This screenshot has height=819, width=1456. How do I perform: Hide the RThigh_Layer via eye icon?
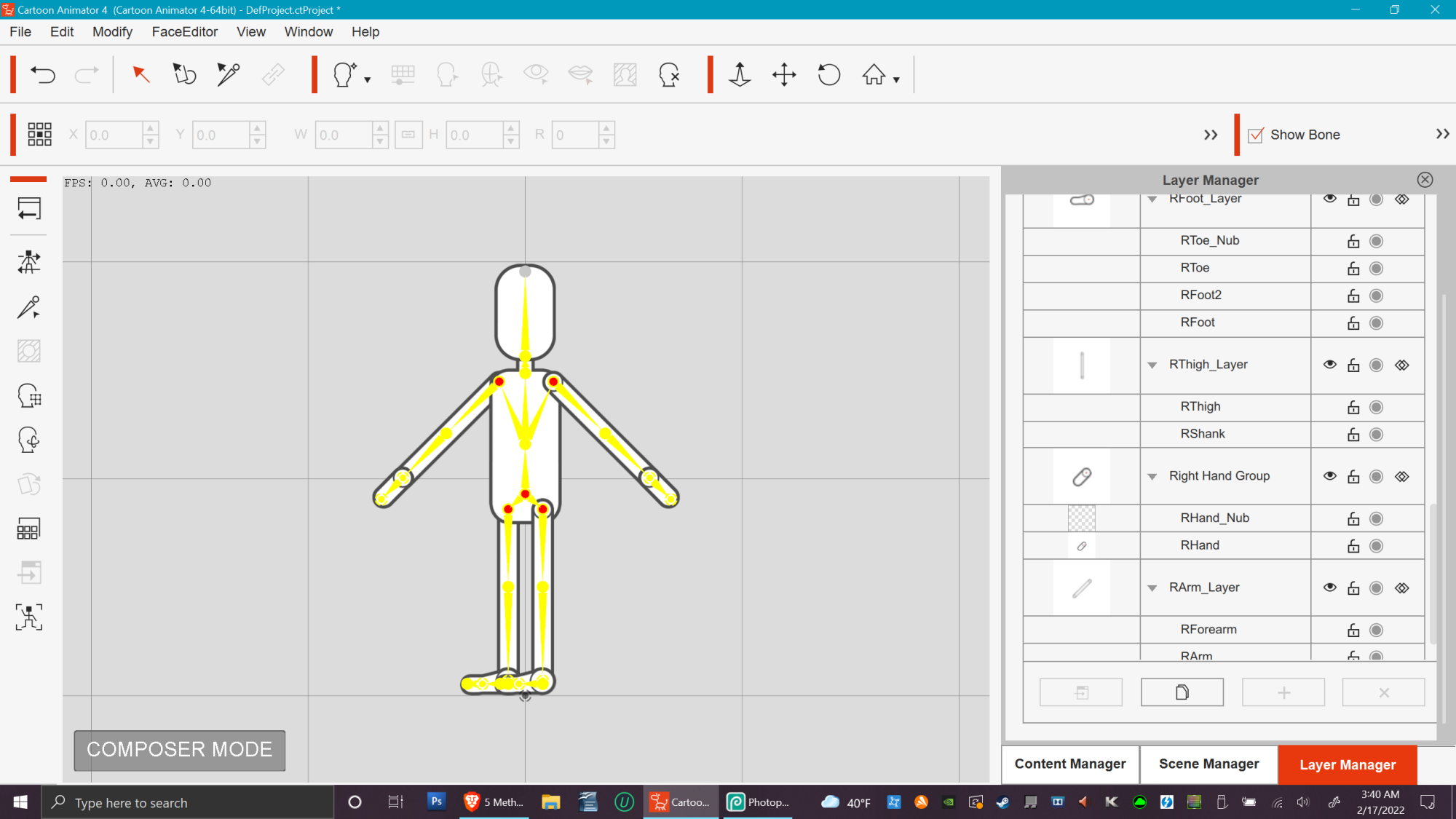[x=1329, y=365]
